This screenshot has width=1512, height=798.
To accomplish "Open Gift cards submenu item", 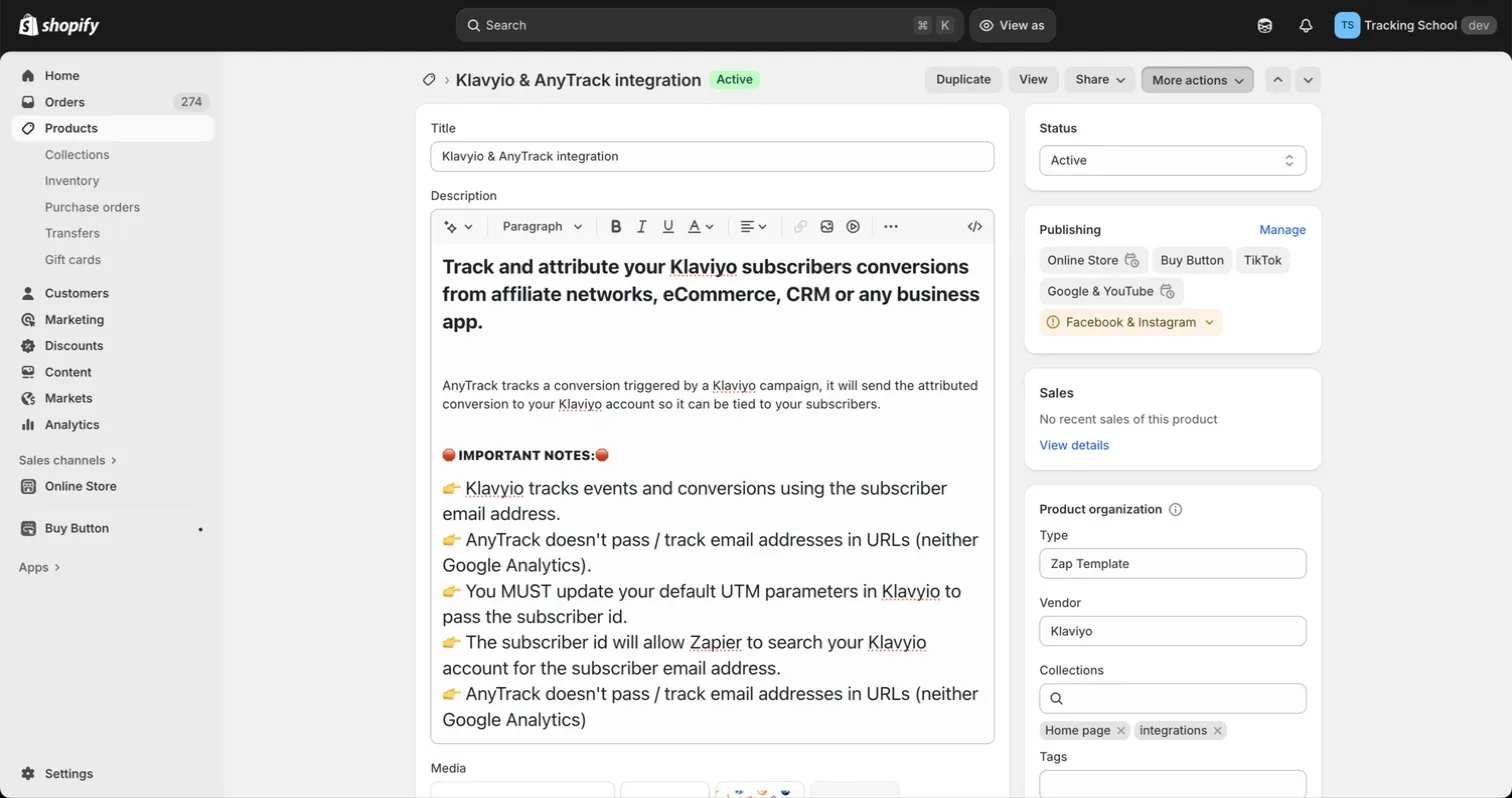I will pos(73,260).
